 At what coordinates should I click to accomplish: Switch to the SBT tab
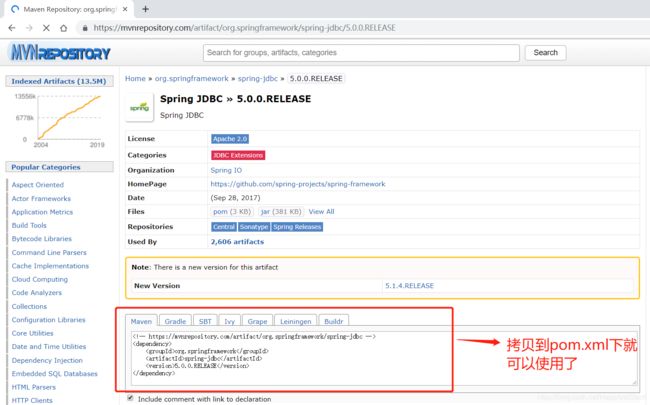tap(205, 321)
